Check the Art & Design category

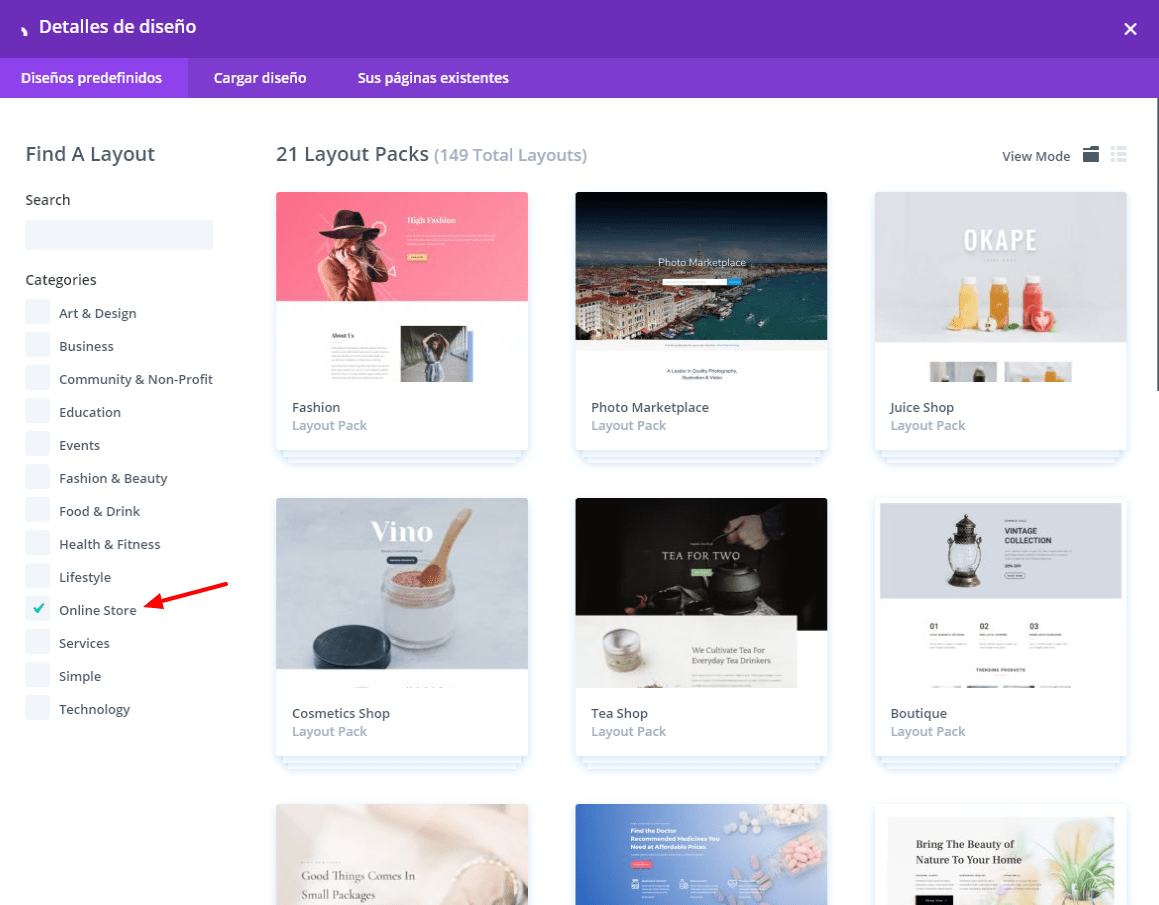(38, 312)
